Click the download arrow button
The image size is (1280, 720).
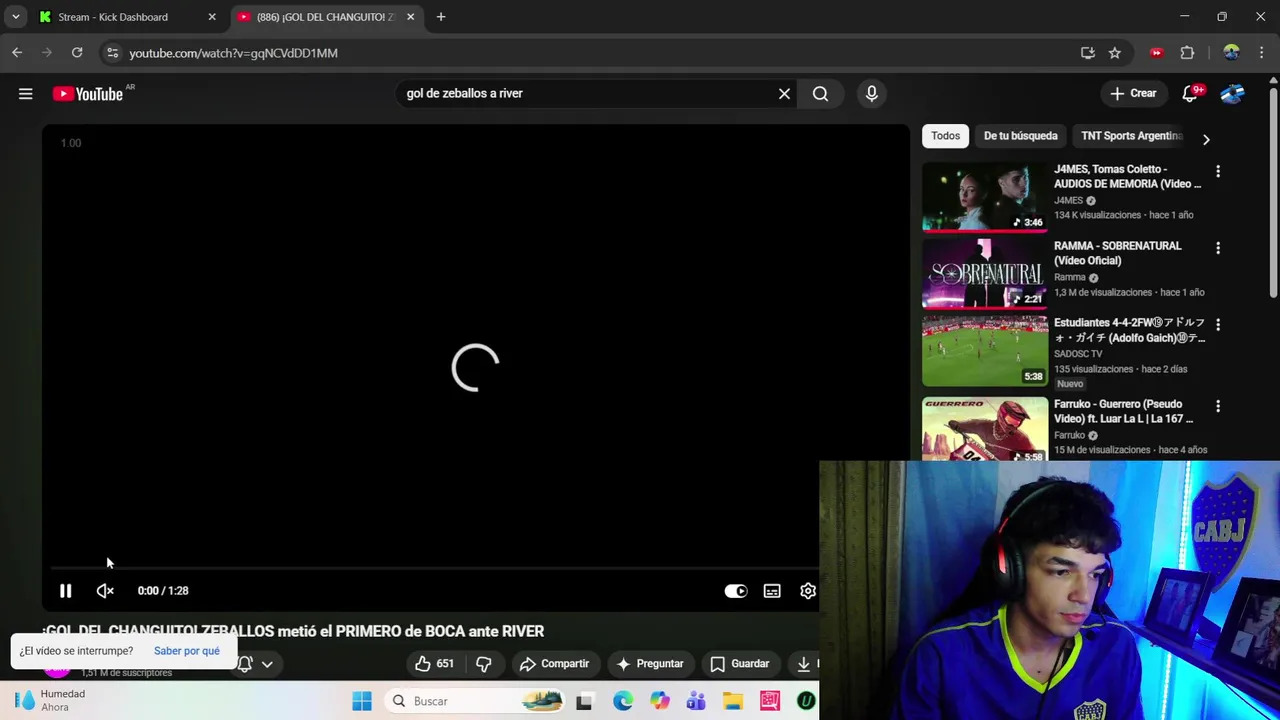803,664
